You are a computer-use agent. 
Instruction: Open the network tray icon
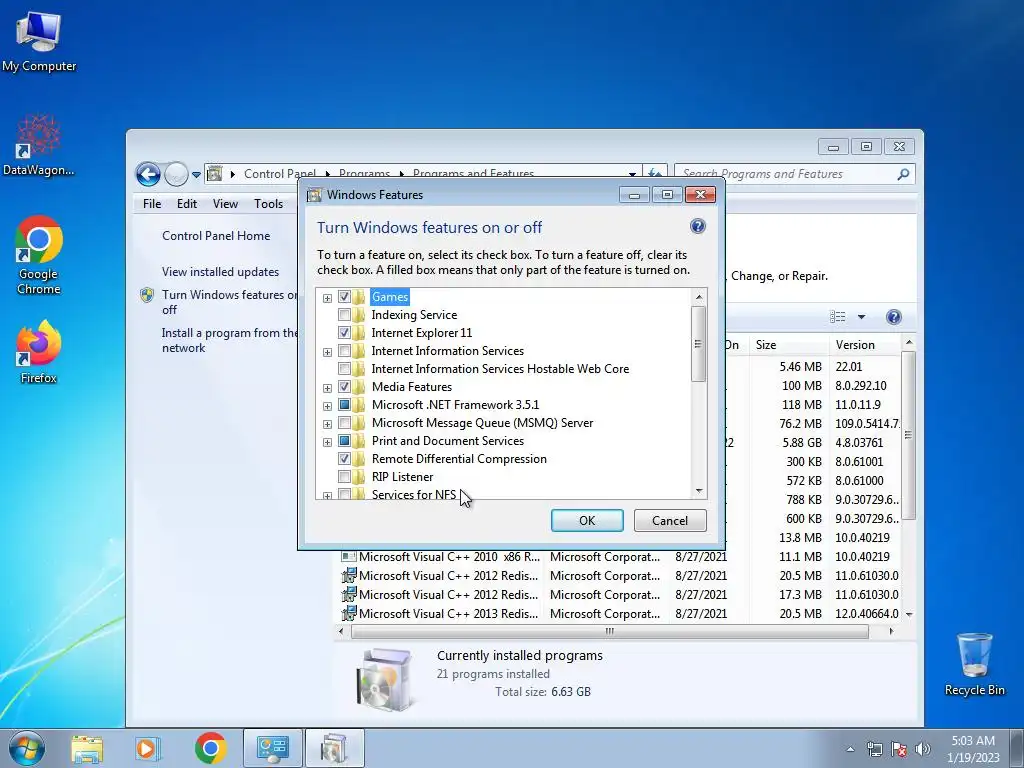click(x=874, y=749)
